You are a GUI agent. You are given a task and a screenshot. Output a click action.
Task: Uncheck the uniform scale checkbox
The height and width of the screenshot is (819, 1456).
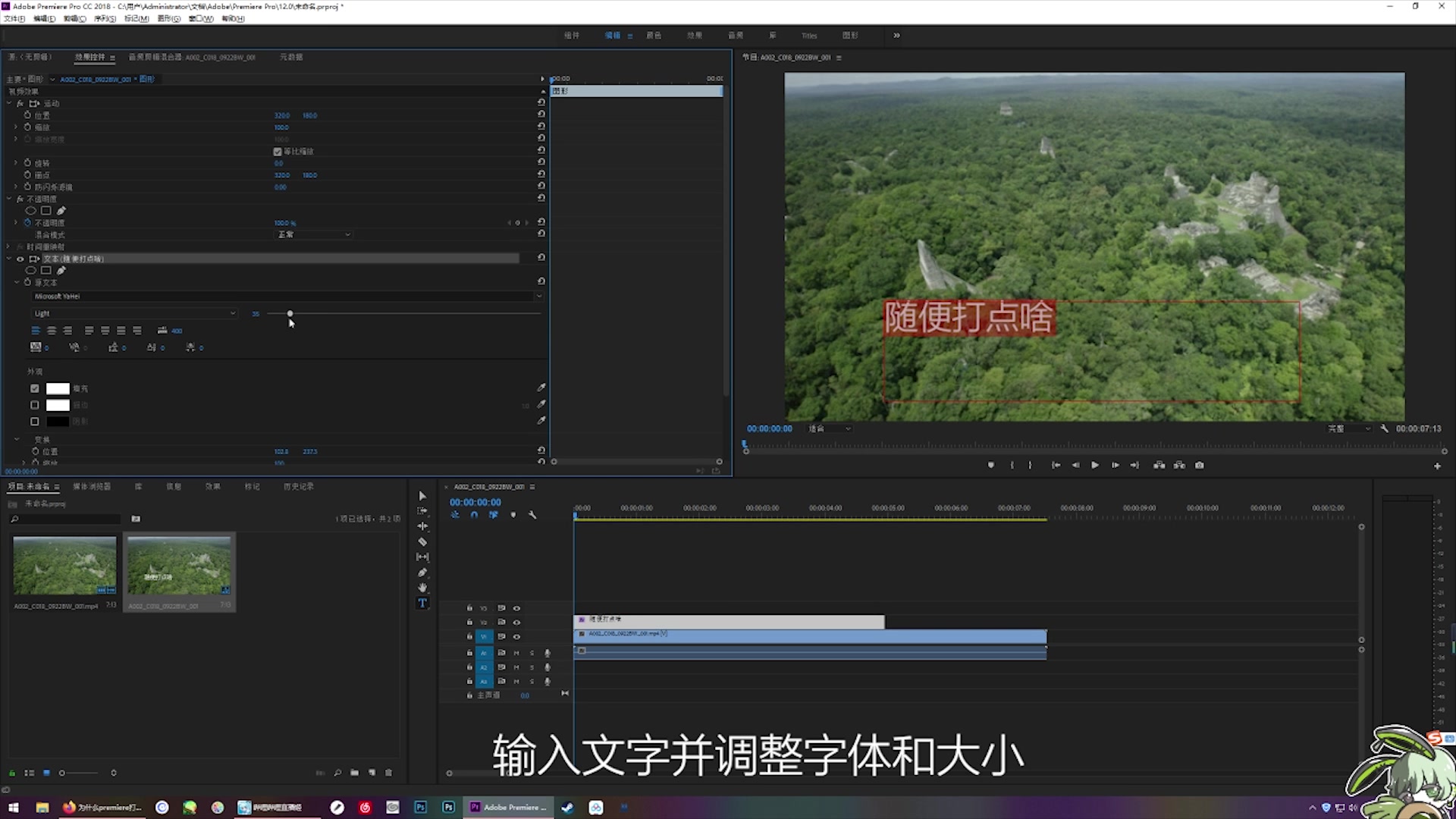(278, 152)
